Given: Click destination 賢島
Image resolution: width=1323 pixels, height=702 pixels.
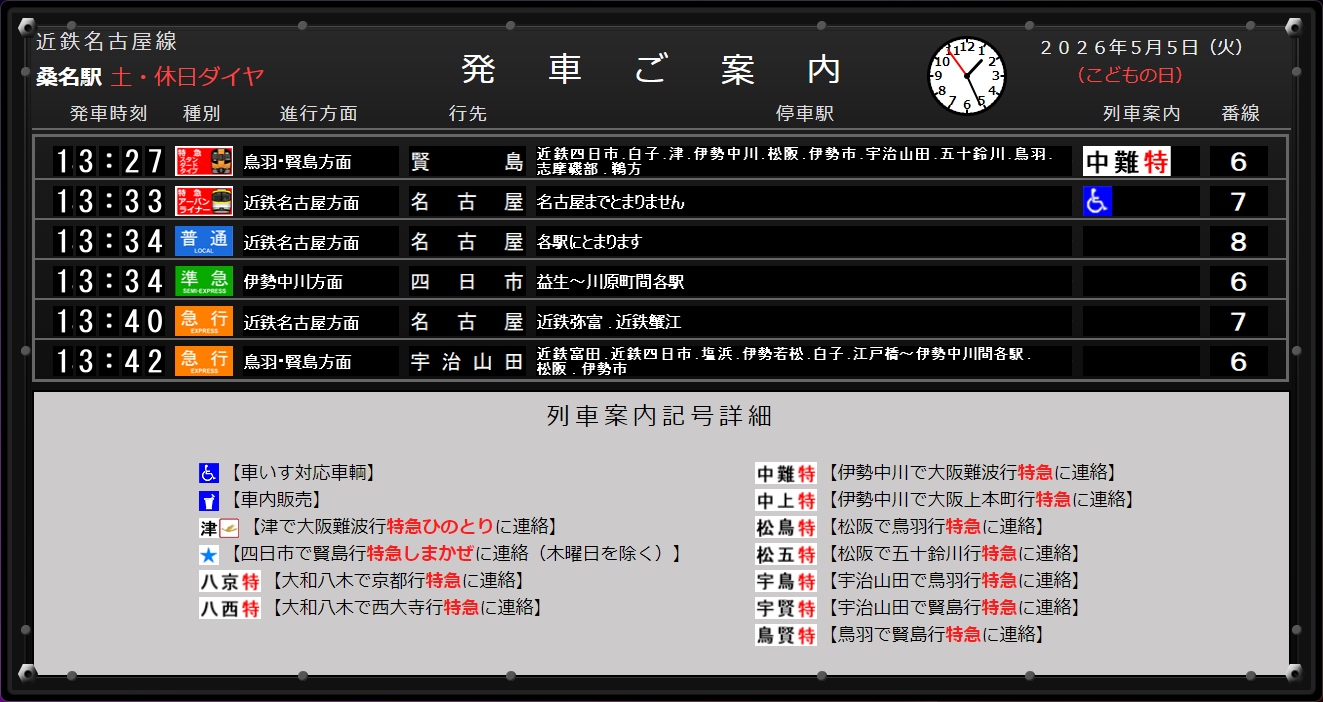Looking at the screenshot, I should pyautogui.click(x=467, y=162).
